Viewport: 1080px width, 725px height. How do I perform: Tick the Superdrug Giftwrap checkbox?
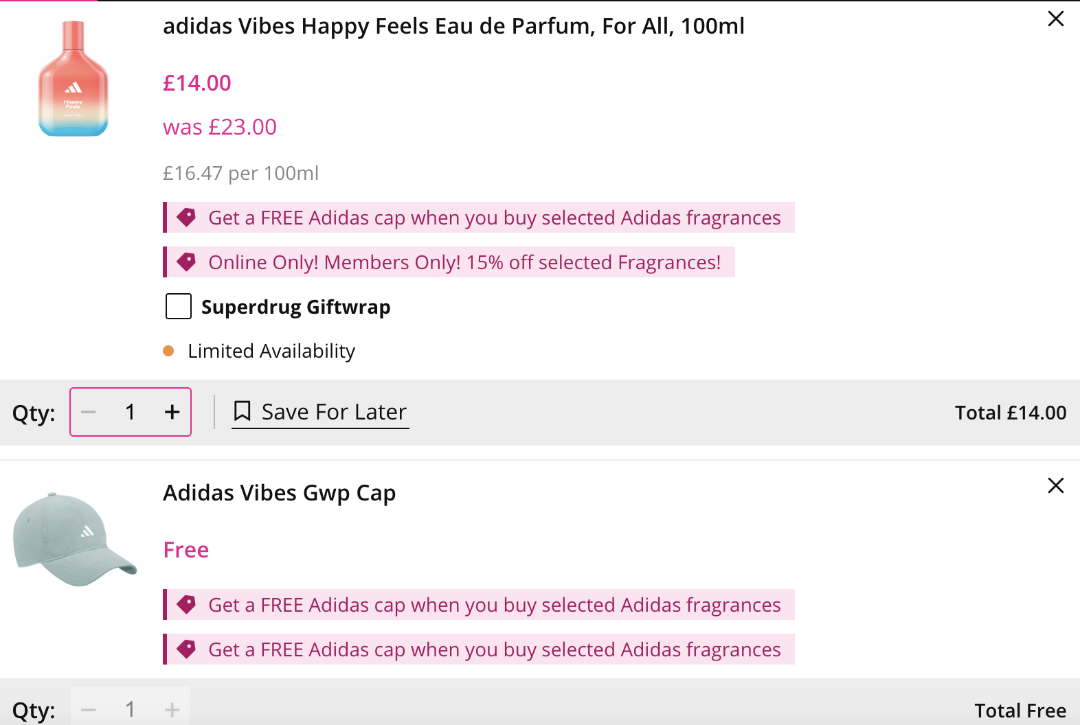tap(178, 307)
